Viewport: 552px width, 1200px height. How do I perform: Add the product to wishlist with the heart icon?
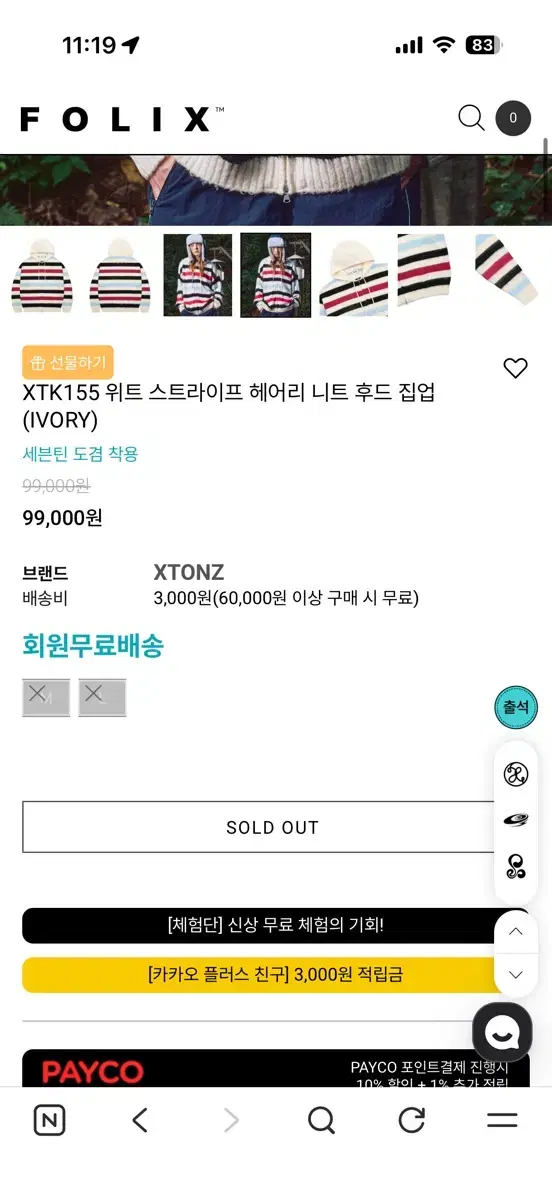[515, 368]
